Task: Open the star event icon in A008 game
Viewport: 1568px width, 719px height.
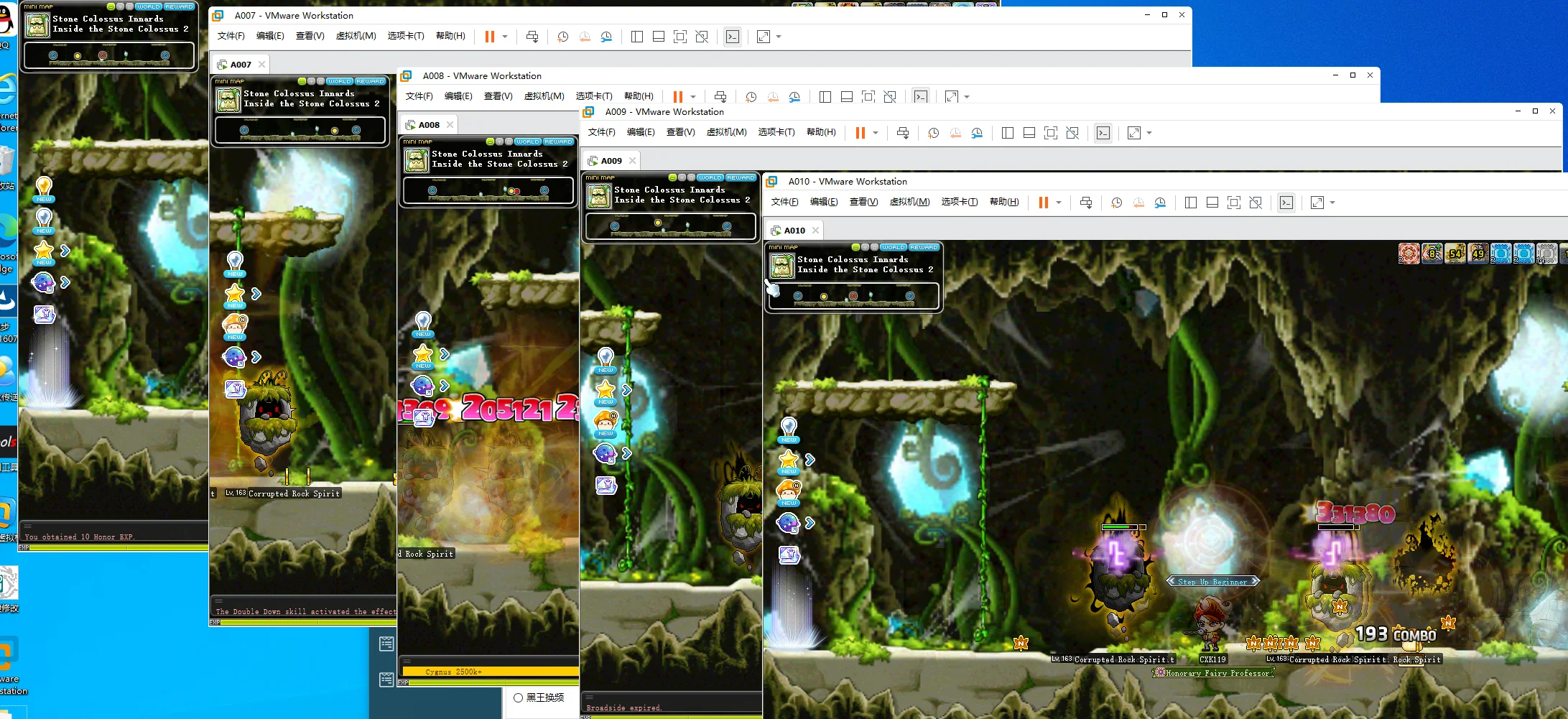Action: click(x=423, y=355)
